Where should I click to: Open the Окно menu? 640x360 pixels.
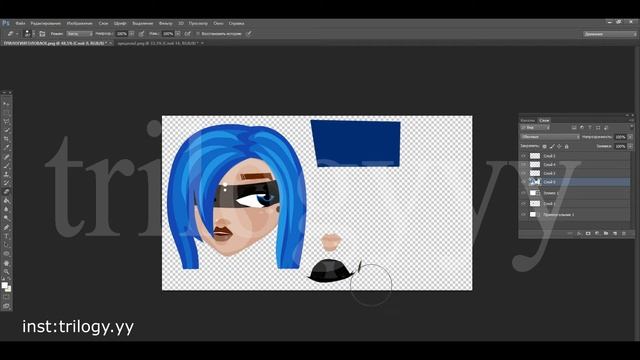218,24
